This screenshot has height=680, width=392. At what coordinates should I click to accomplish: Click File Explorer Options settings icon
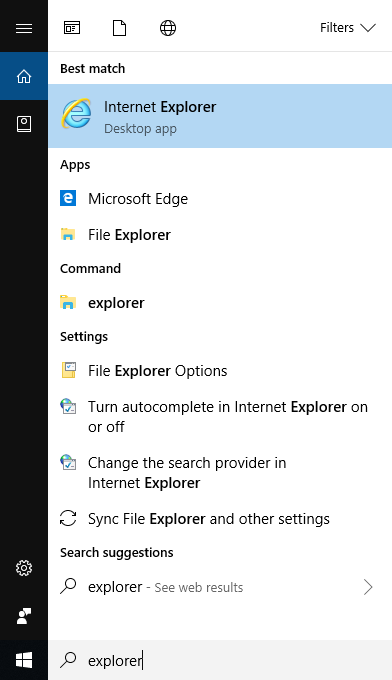(69, 370)
